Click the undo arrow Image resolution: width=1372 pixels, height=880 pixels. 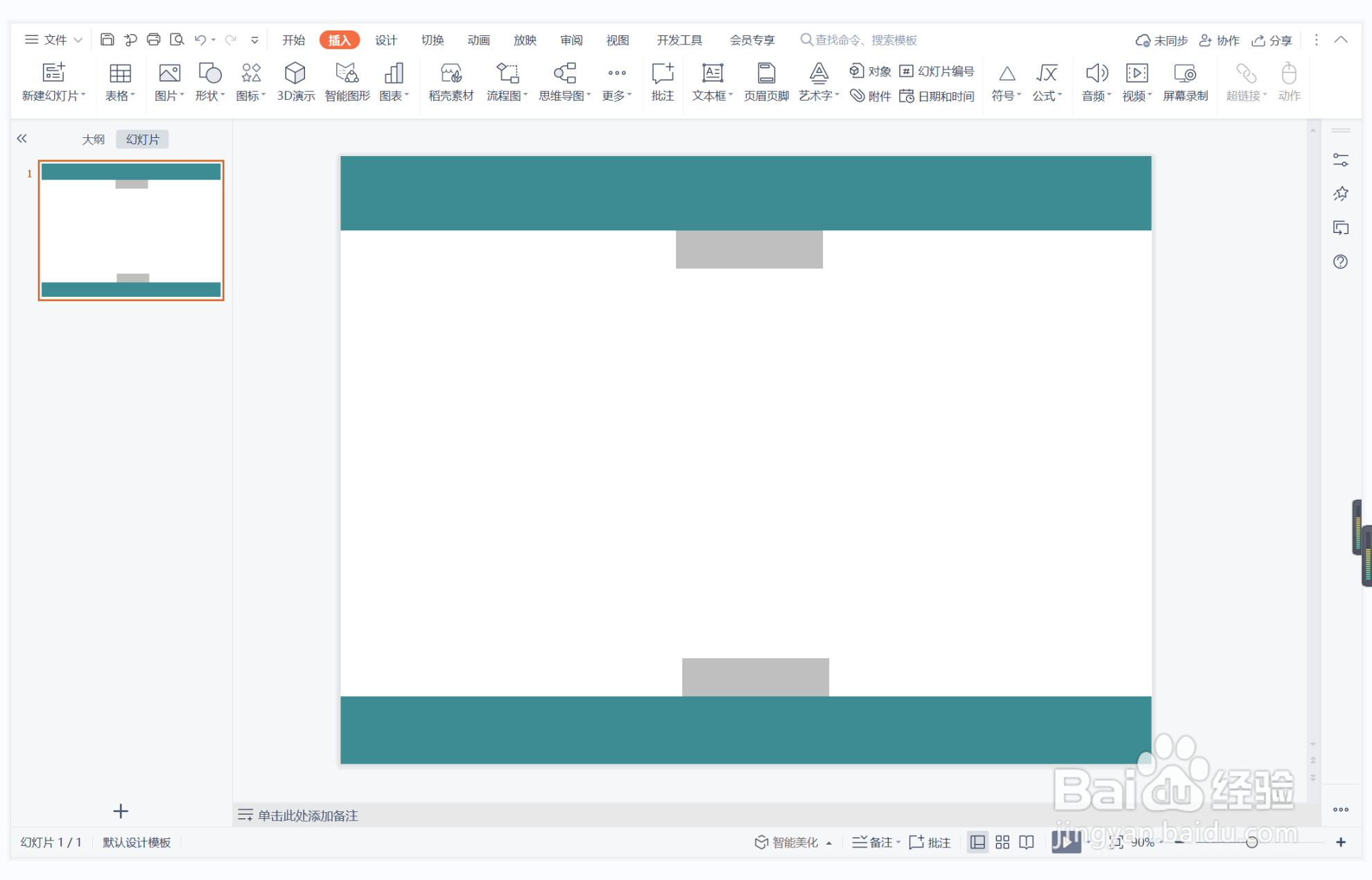(200, 40)
